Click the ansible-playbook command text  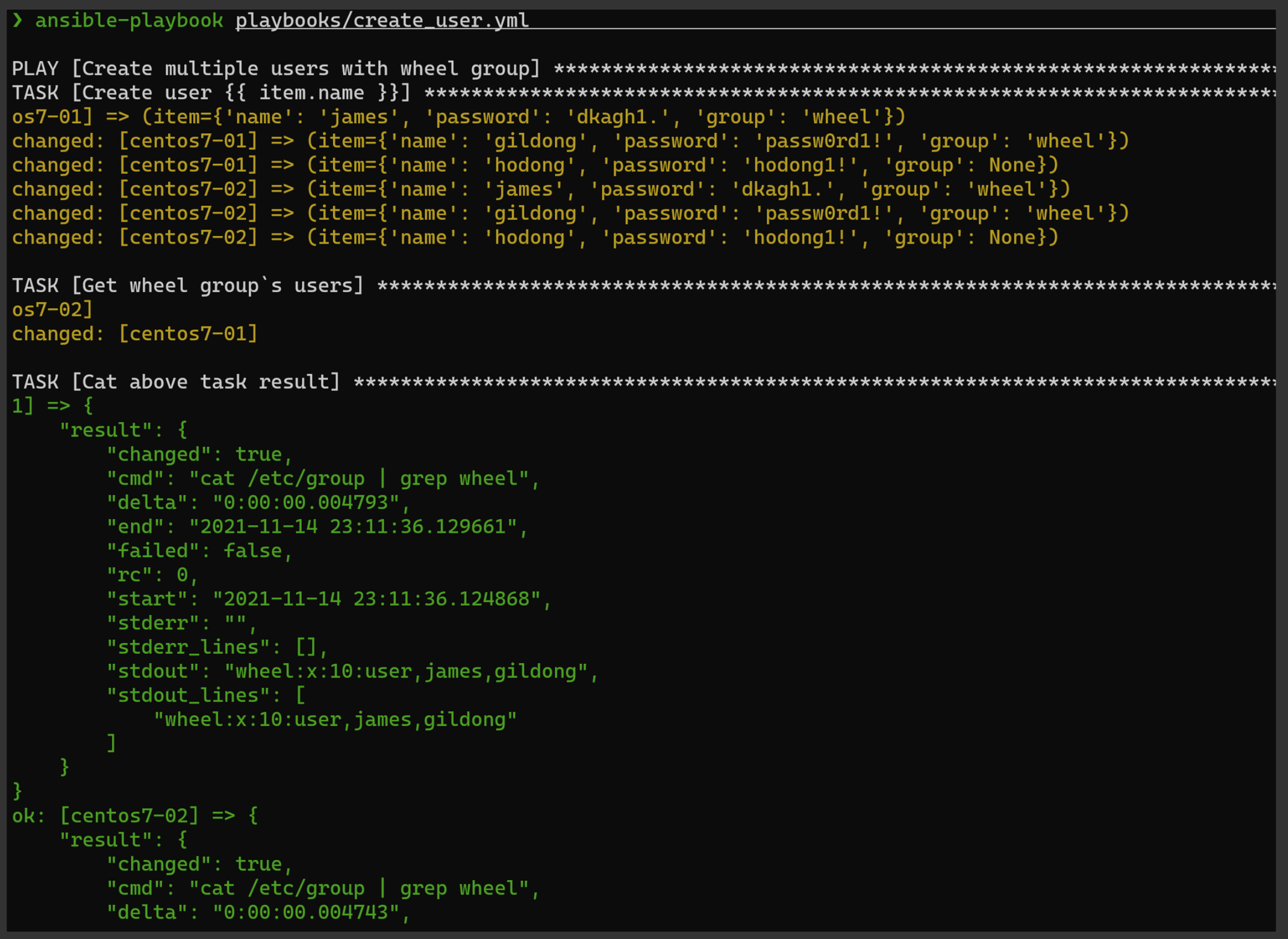pos(129,21)
